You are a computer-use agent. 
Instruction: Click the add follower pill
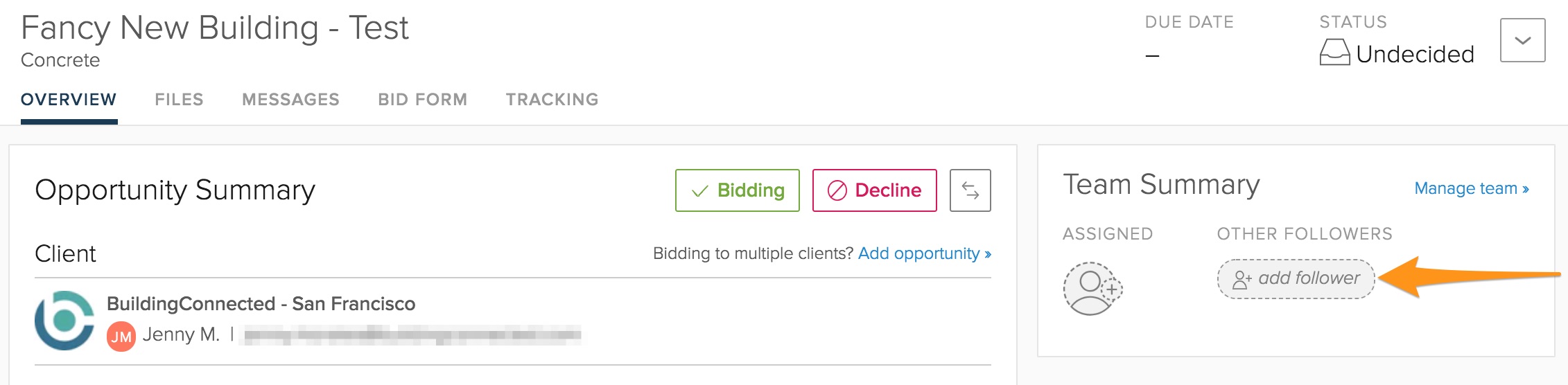tap(1296, 278)
